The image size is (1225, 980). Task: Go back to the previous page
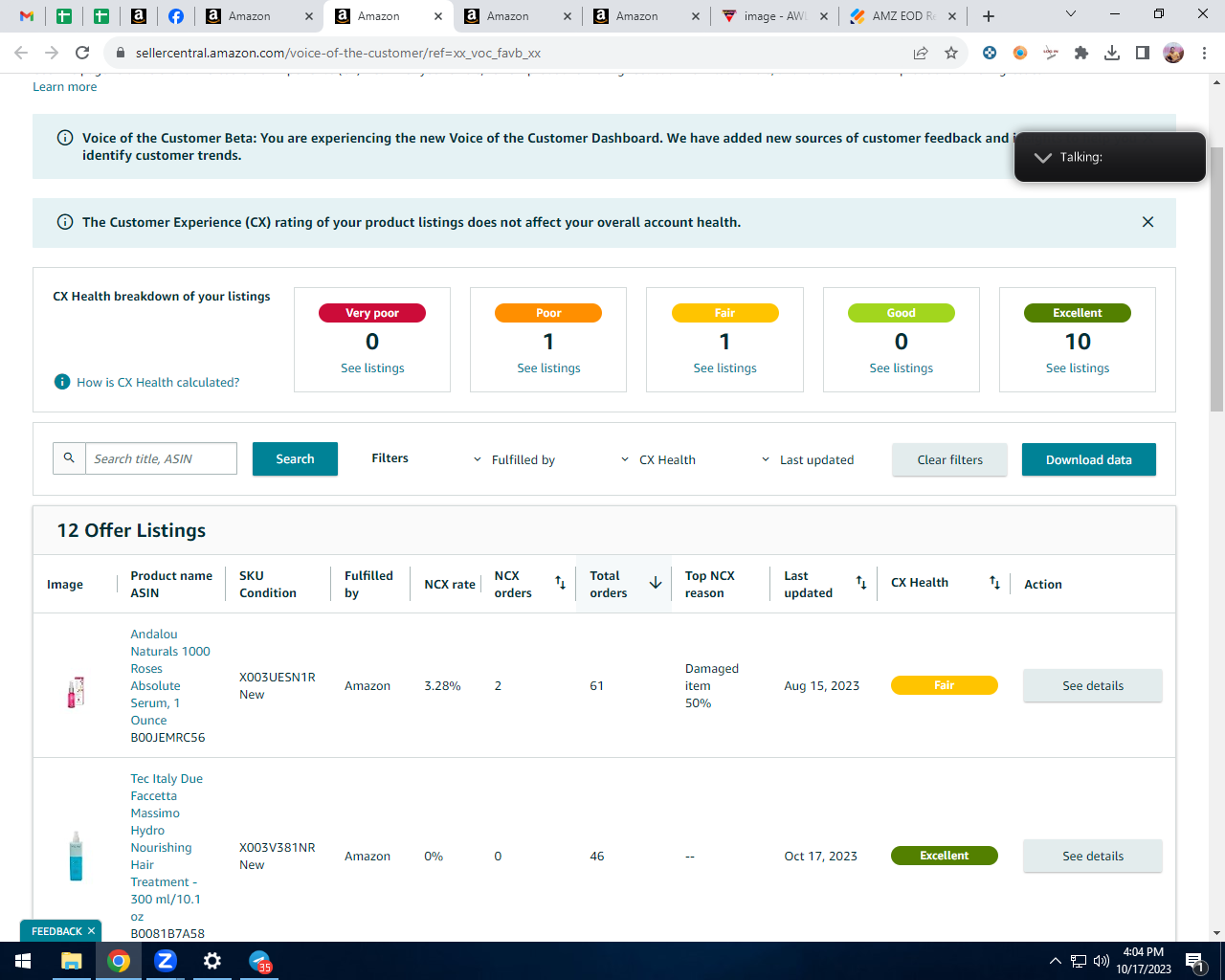pyautogui.click(x=21, y=53)
